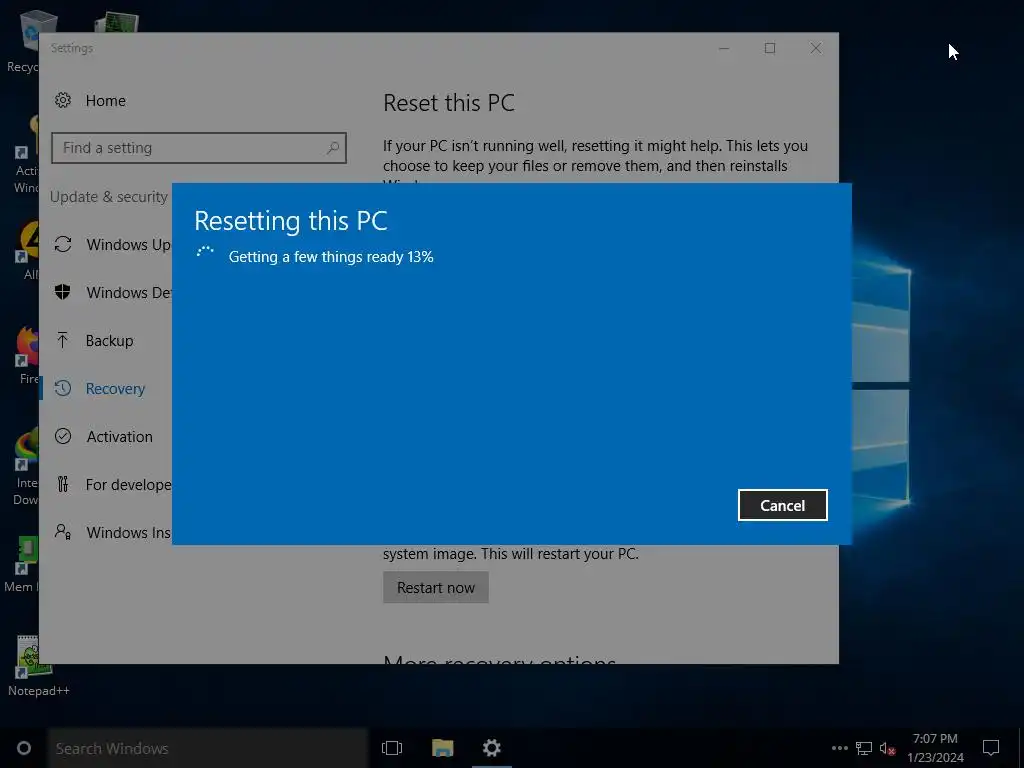
Task: Click the magnifier icon in Find a setting
Action: click(332, 148)
